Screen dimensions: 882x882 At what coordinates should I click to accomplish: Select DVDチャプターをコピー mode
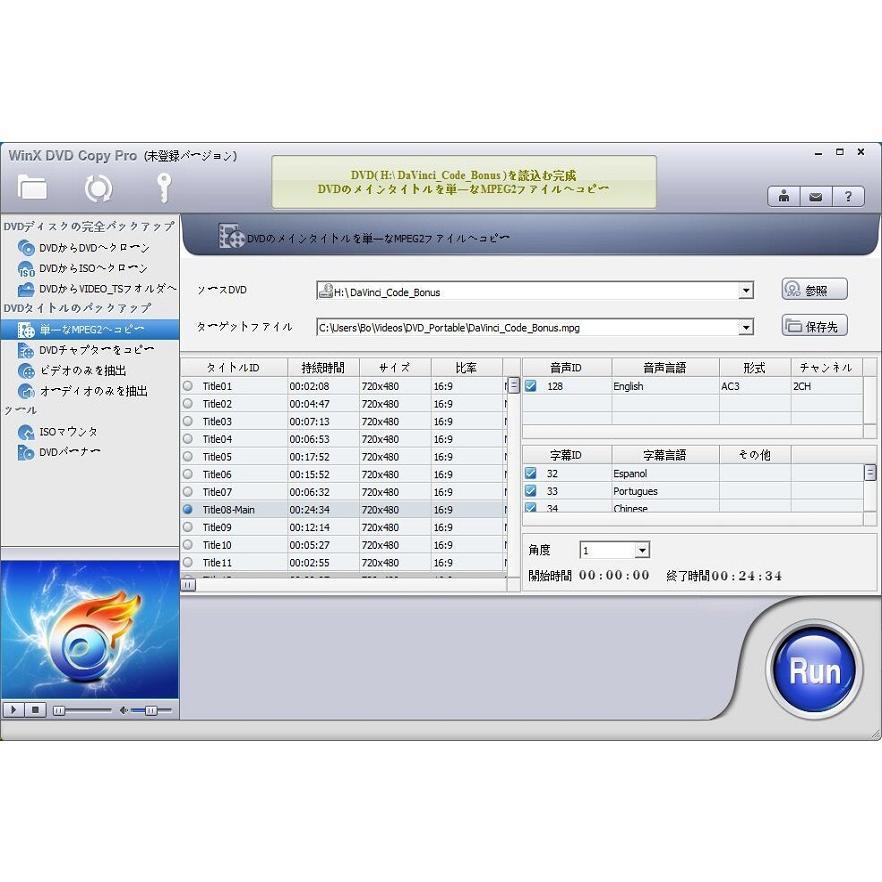90,350
